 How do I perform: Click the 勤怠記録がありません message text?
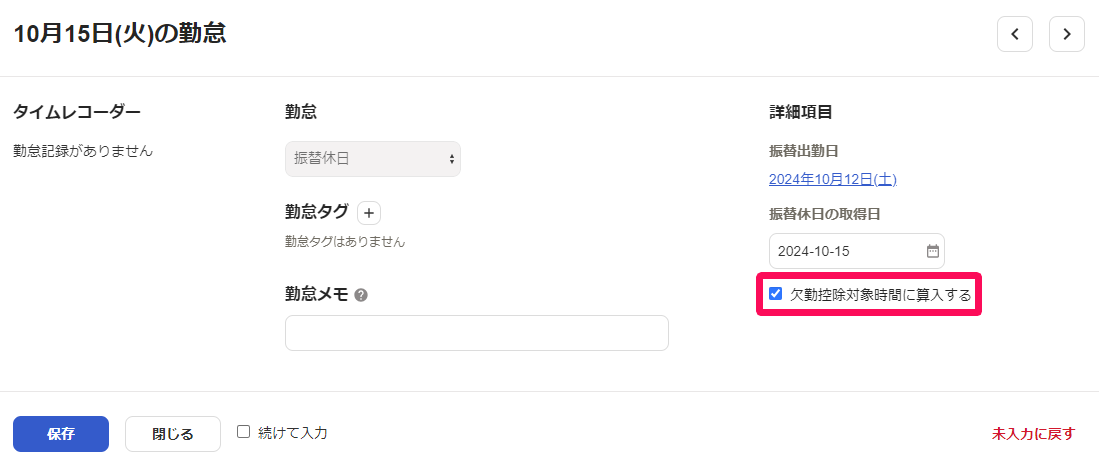pyautogui.click(x=83, y=150)
